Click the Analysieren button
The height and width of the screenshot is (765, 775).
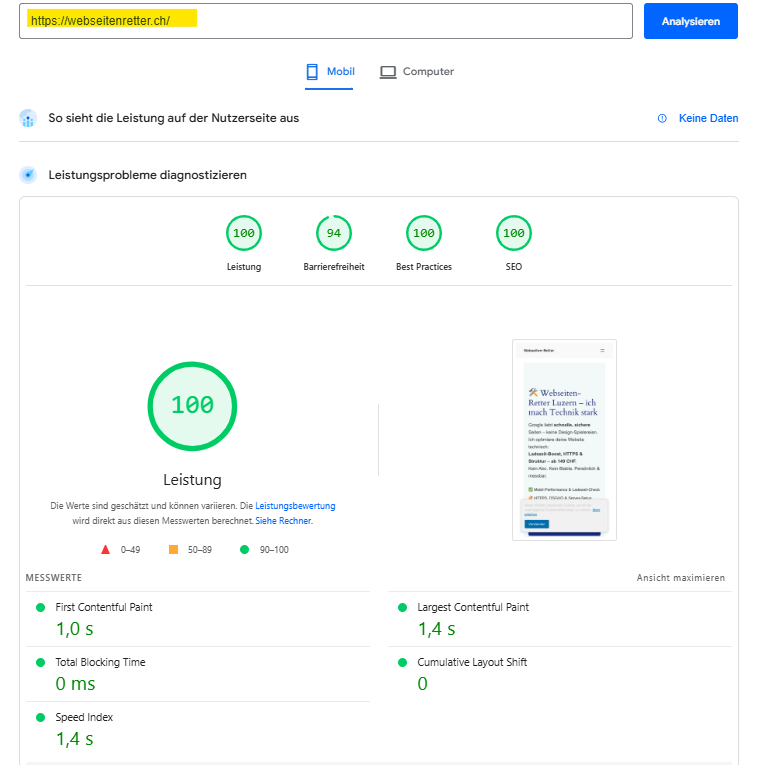[x=690, y=21]
